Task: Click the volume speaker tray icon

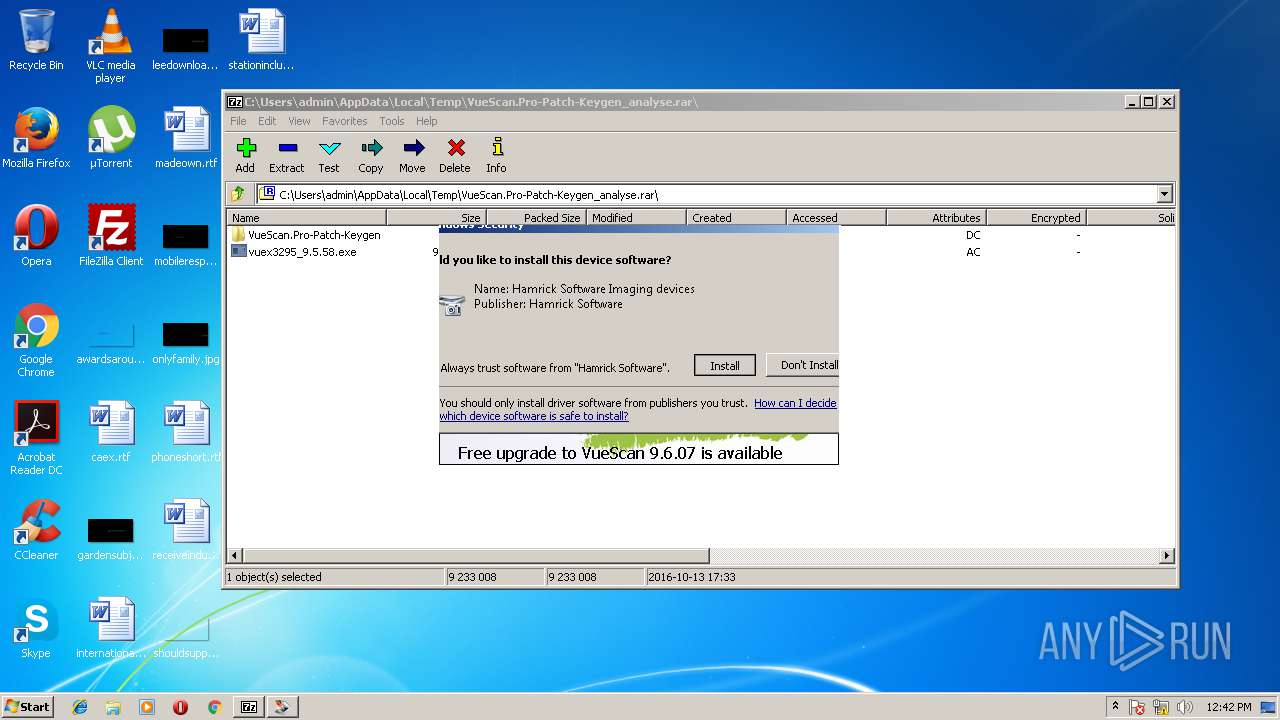Action: tap(1185, 707)
